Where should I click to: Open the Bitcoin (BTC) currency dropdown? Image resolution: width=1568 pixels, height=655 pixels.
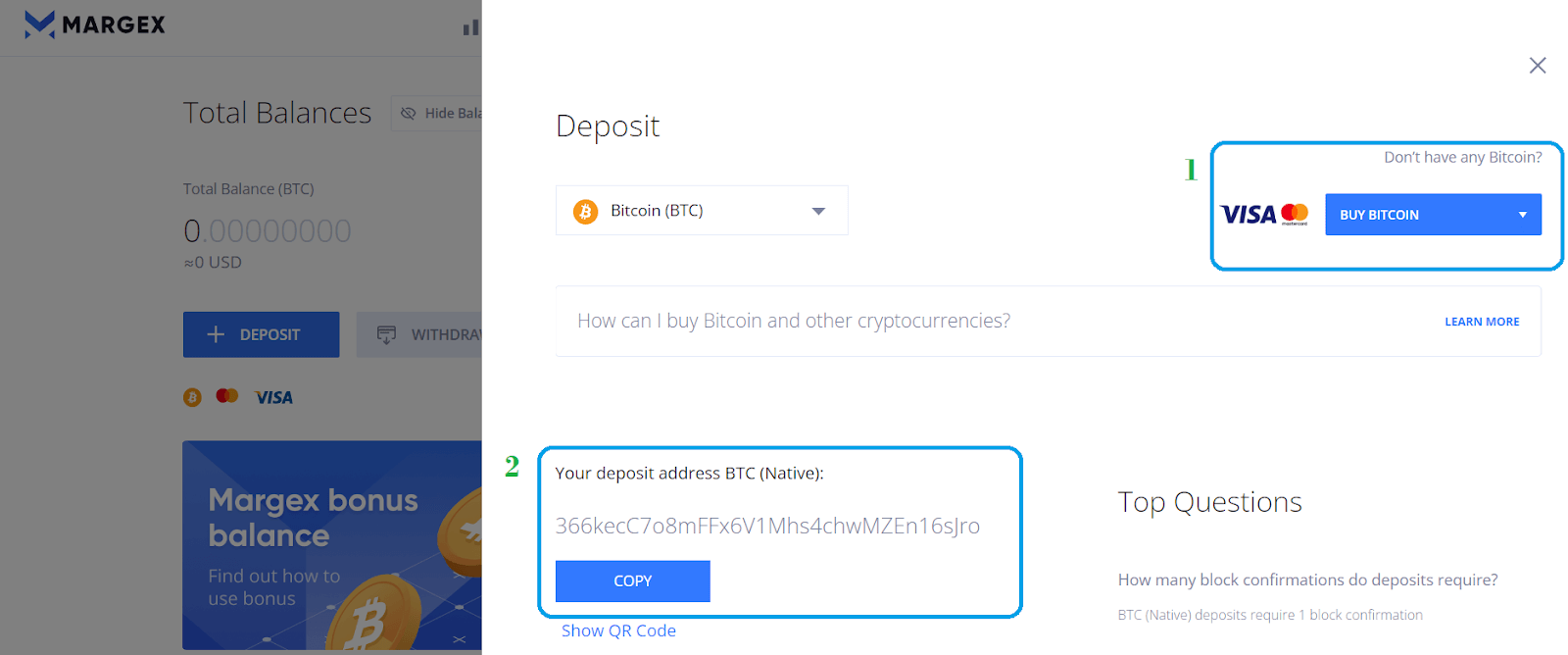[702, 211]
